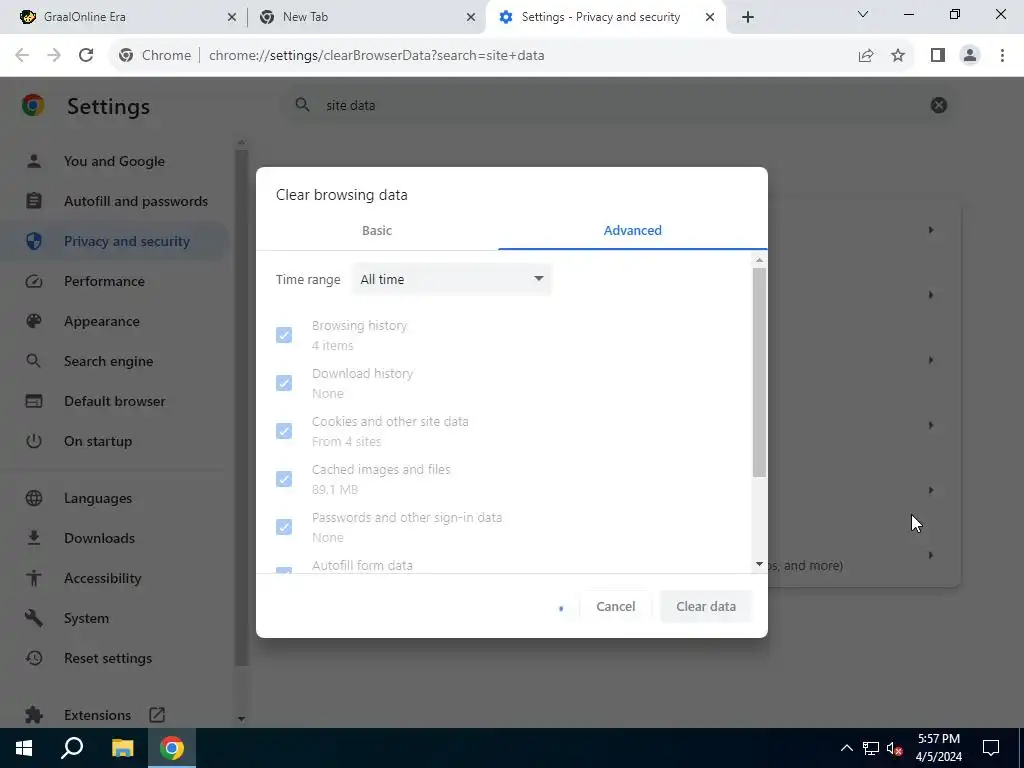Switch to the Advanced tab
The width and height of the screenshot is (1024, 768).
click(632, 231)
